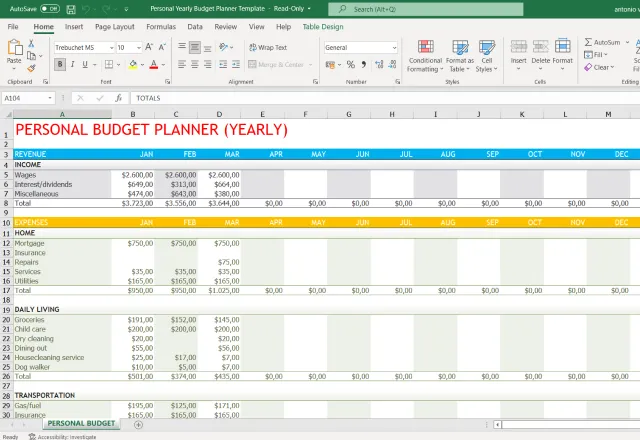Click Format cells button

(x=562, y=55)
